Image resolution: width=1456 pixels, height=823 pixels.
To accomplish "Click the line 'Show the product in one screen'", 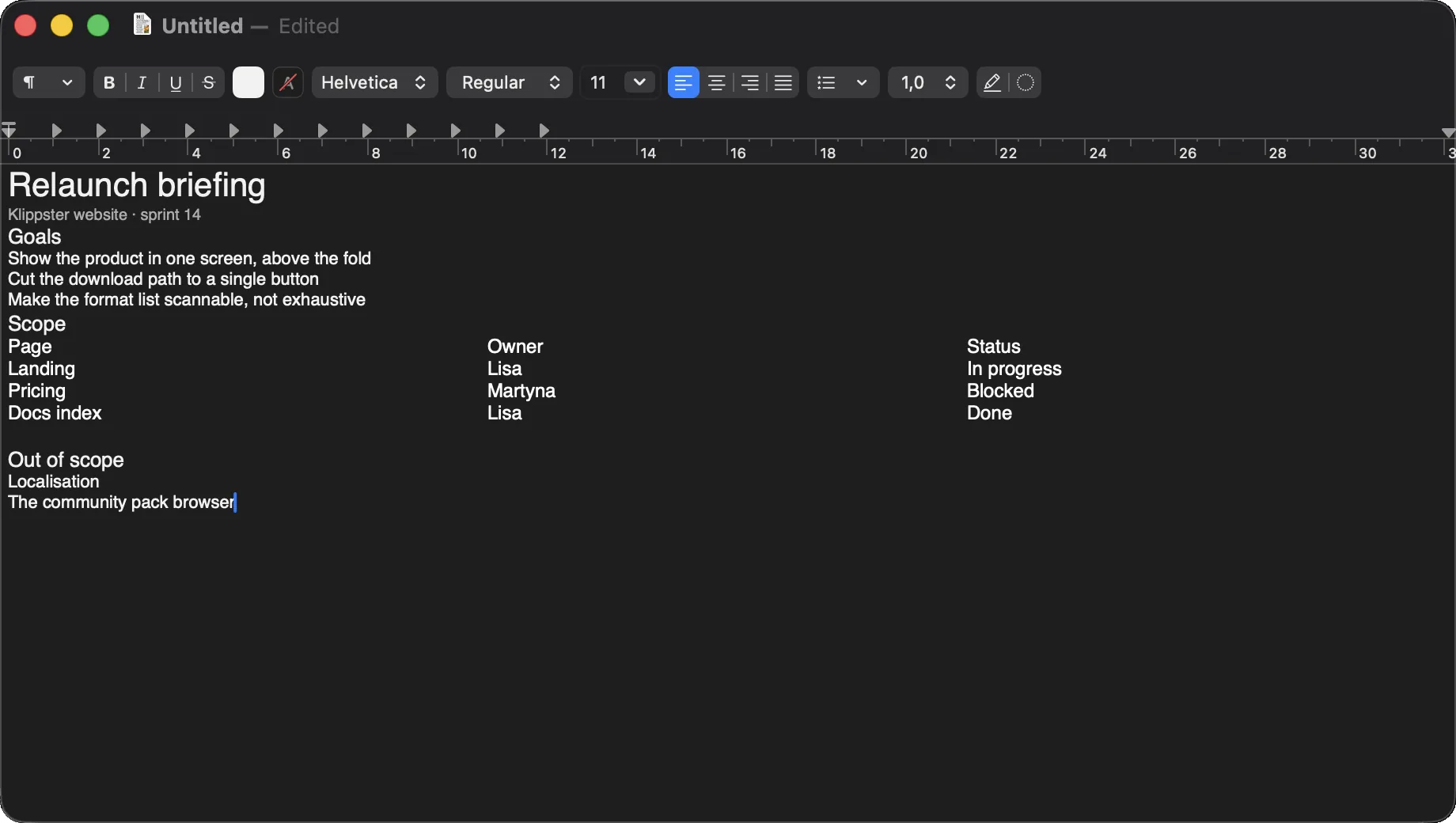I will click(190, 258).
